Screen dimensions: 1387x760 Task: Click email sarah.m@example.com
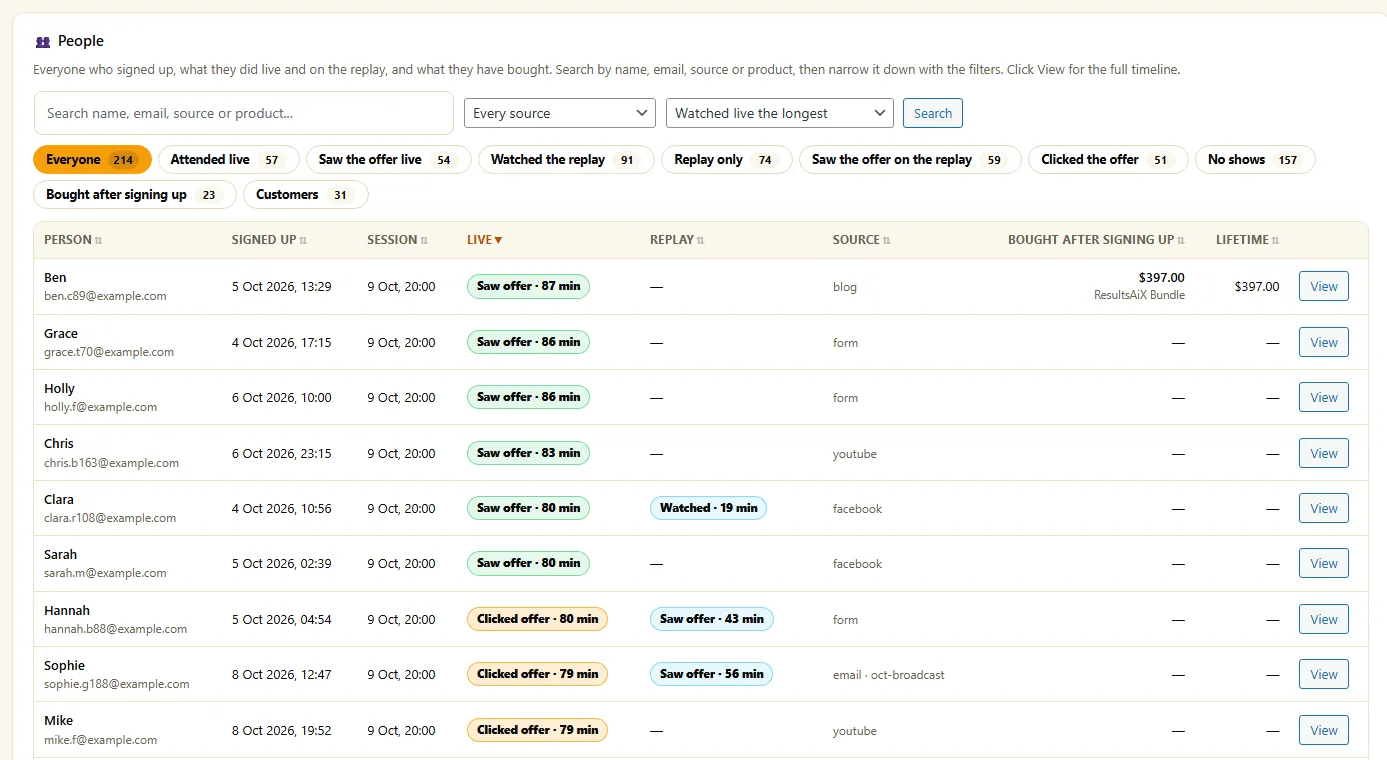coord(105,573)
